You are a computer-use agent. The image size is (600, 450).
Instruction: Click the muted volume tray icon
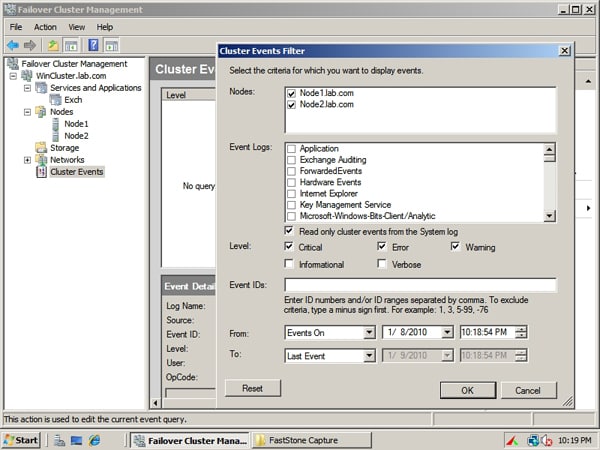(x=547, y=441)
